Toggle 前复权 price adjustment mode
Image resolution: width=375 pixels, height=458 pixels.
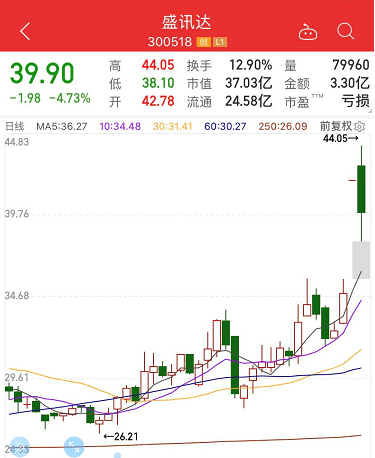point(336,126)
